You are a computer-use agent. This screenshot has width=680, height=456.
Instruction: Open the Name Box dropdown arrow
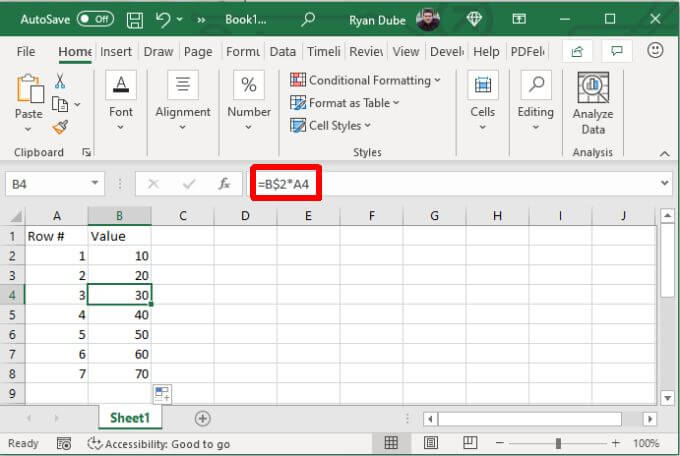(95, 184)
